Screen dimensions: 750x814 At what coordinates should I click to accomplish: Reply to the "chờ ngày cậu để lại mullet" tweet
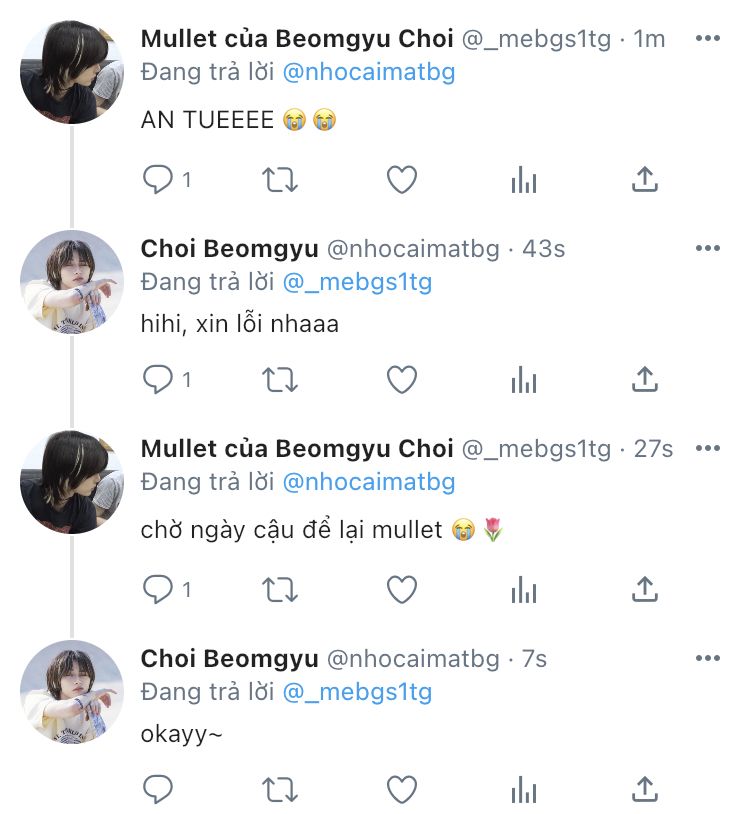158,590
